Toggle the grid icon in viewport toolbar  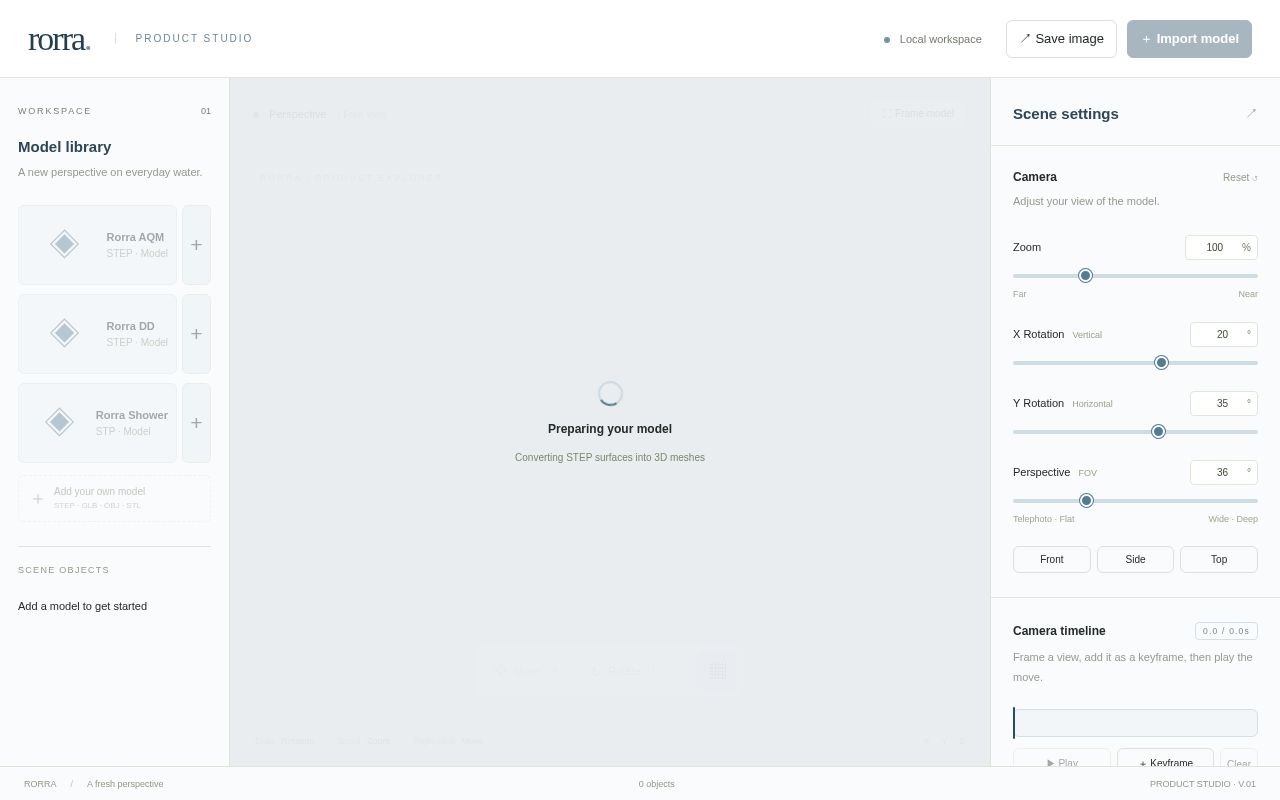tap(717, 671)
